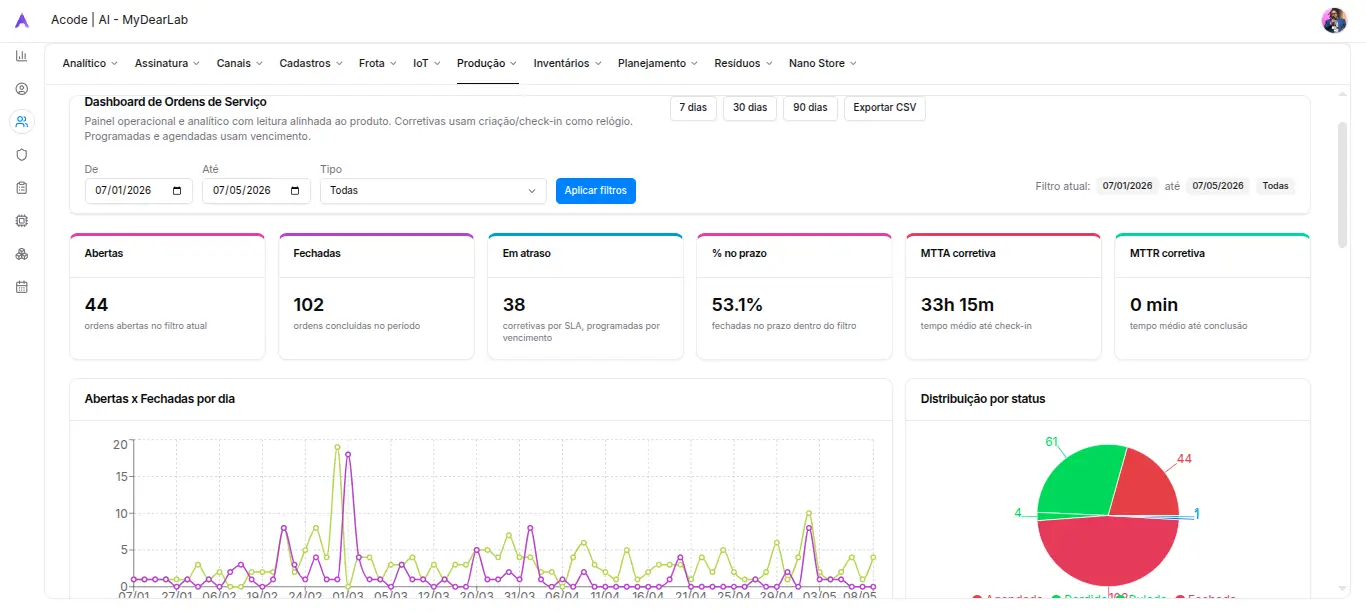Viewport: 1366px width, 612px height.
Task: Open the IoT menu
Action: (x=427, y=63)
